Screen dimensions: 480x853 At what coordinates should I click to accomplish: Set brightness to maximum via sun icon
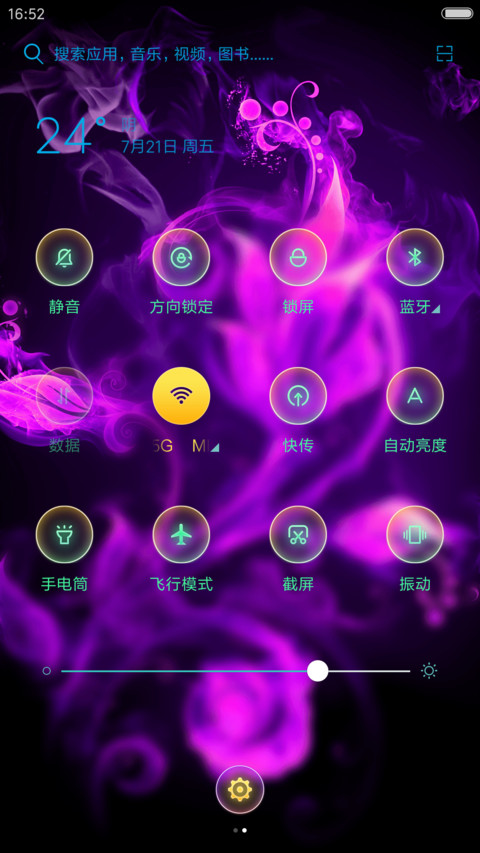click(x=429, y=671)
